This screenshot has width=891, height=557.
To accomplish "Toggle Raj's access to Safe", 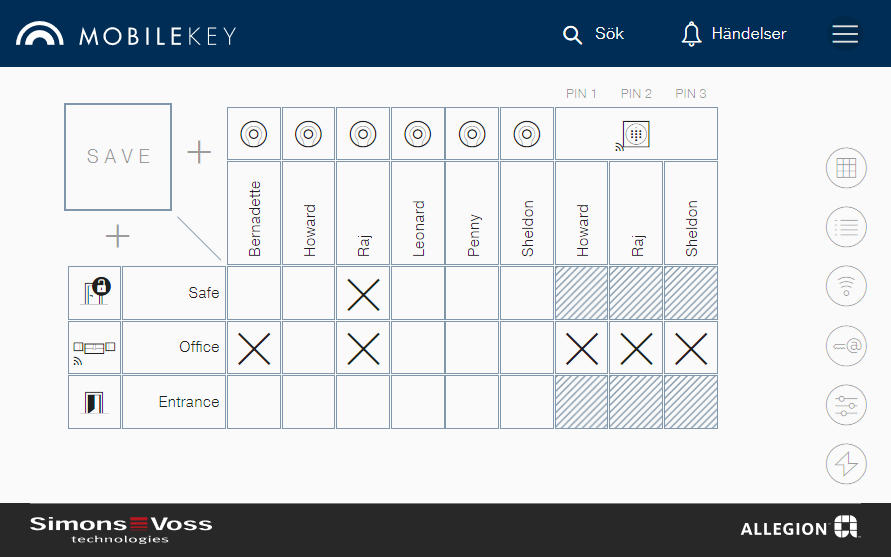I will pyautogui.click(x=363, y=293).
